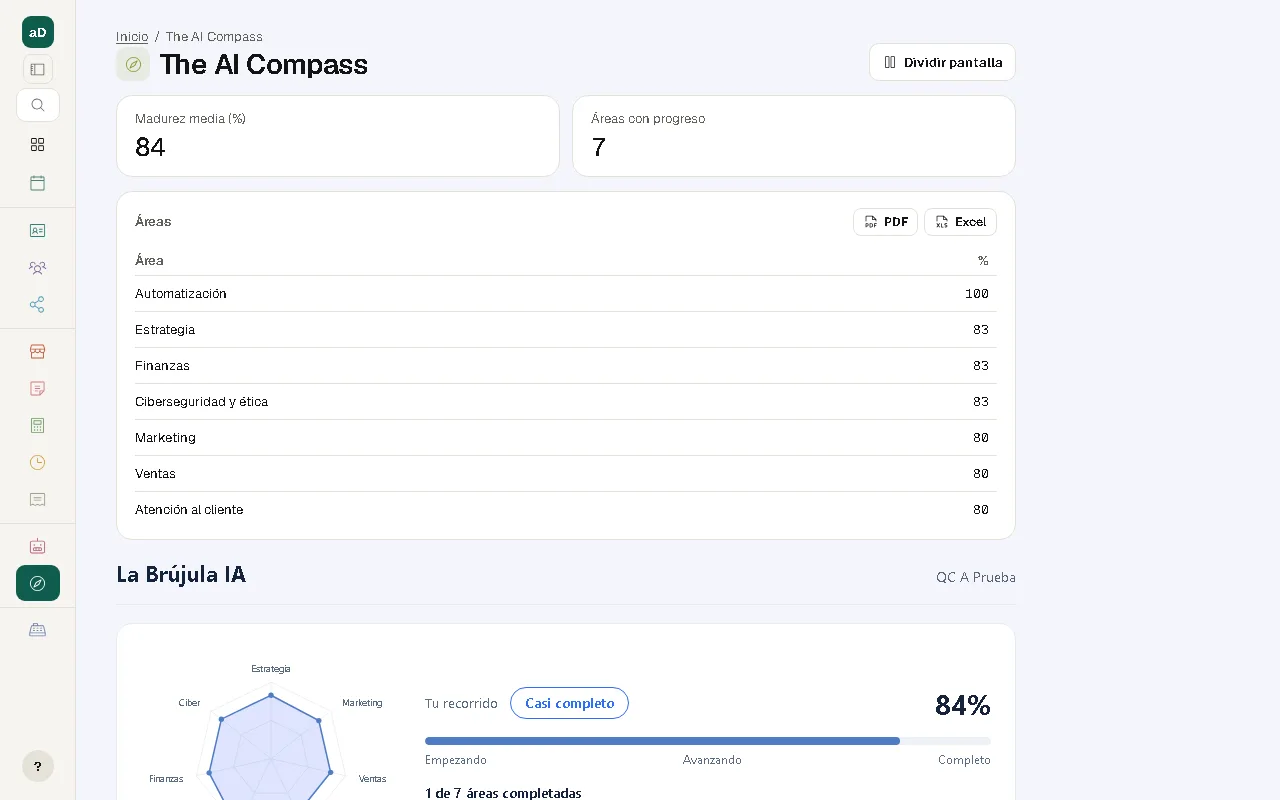This screenshot has height=800, width=1280.
Task: Open the sticky note icon
Action: point(38,389)
